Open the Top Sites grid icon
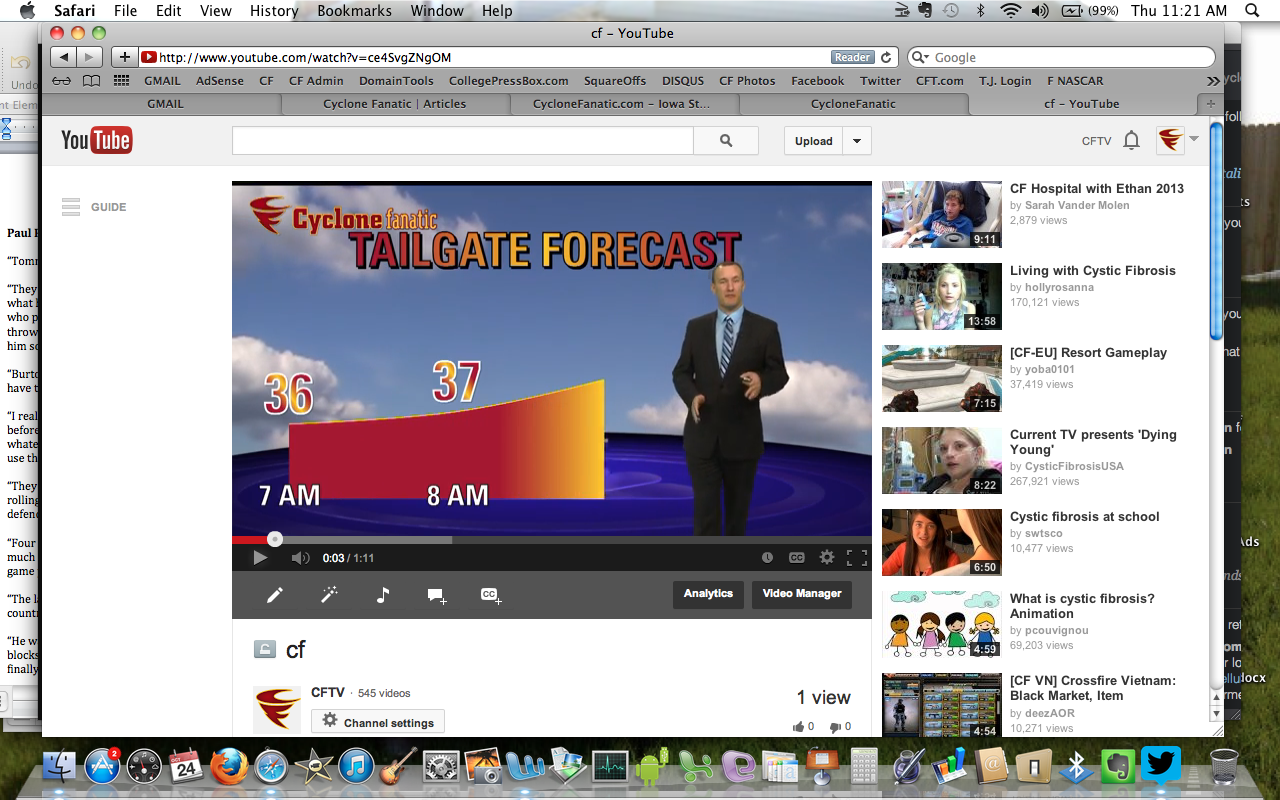 pos(121,81)
